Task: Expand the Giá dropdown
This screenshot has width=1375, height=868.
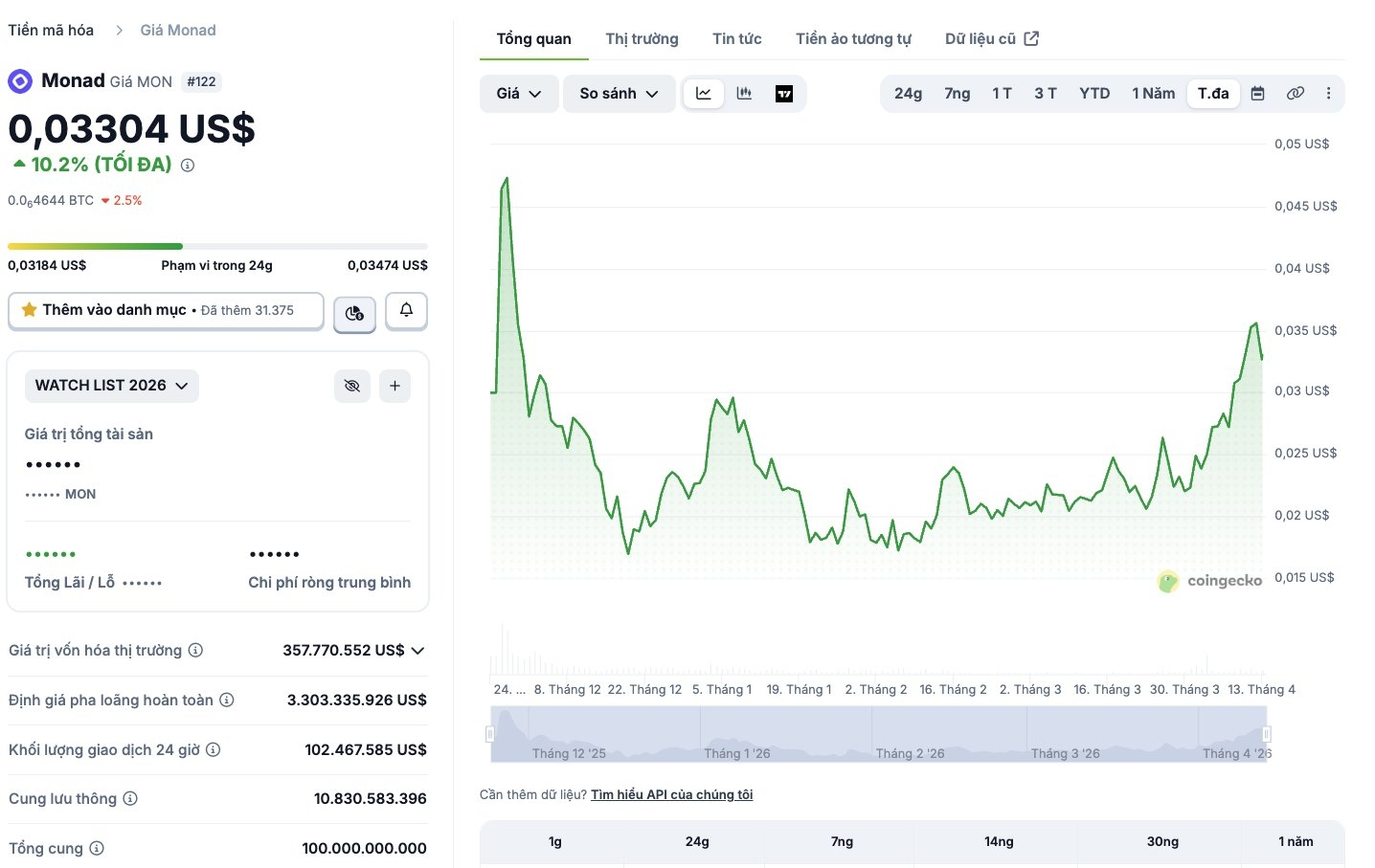Action: click(519, 94)
